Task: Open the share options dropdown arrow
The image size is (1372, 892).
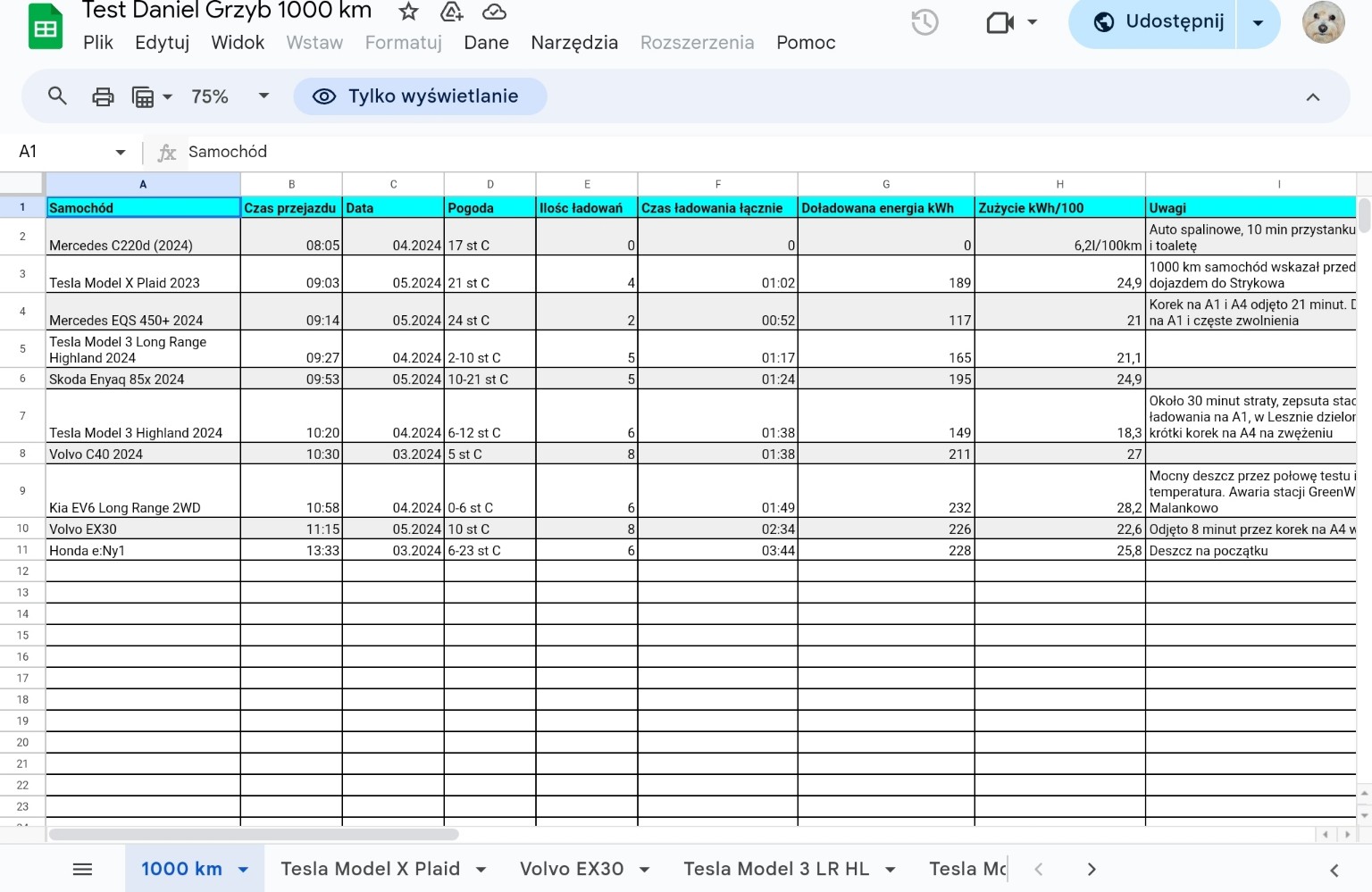Action: coord(1258,22)
